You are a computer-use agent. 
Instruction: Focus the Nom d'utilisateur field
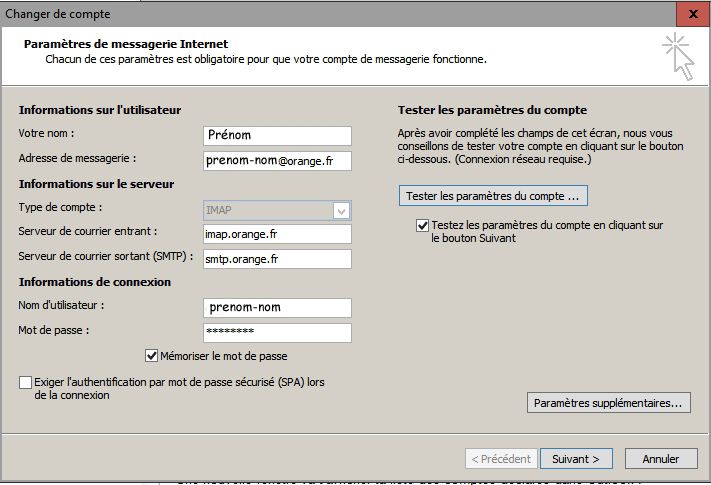pos(276,307)
